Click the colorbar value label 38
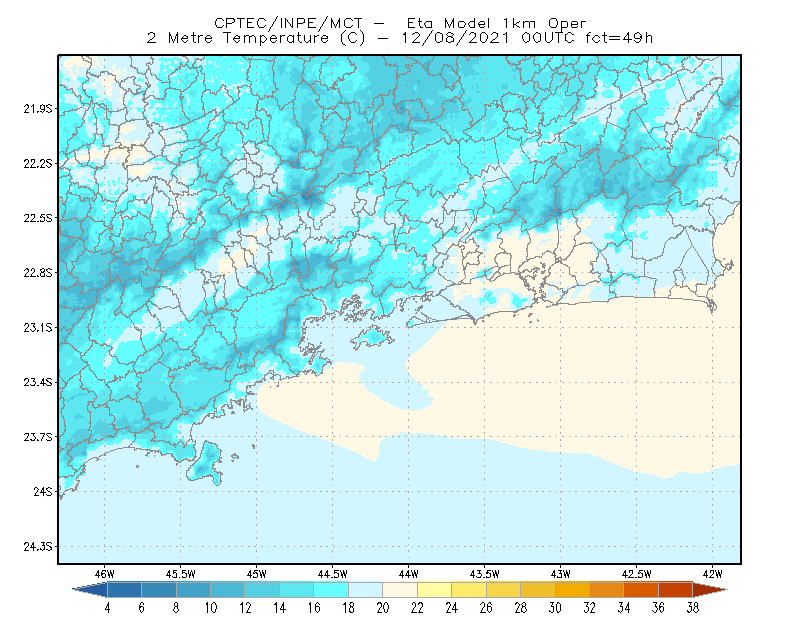This screenshot has width=800, height=618. 692,608
